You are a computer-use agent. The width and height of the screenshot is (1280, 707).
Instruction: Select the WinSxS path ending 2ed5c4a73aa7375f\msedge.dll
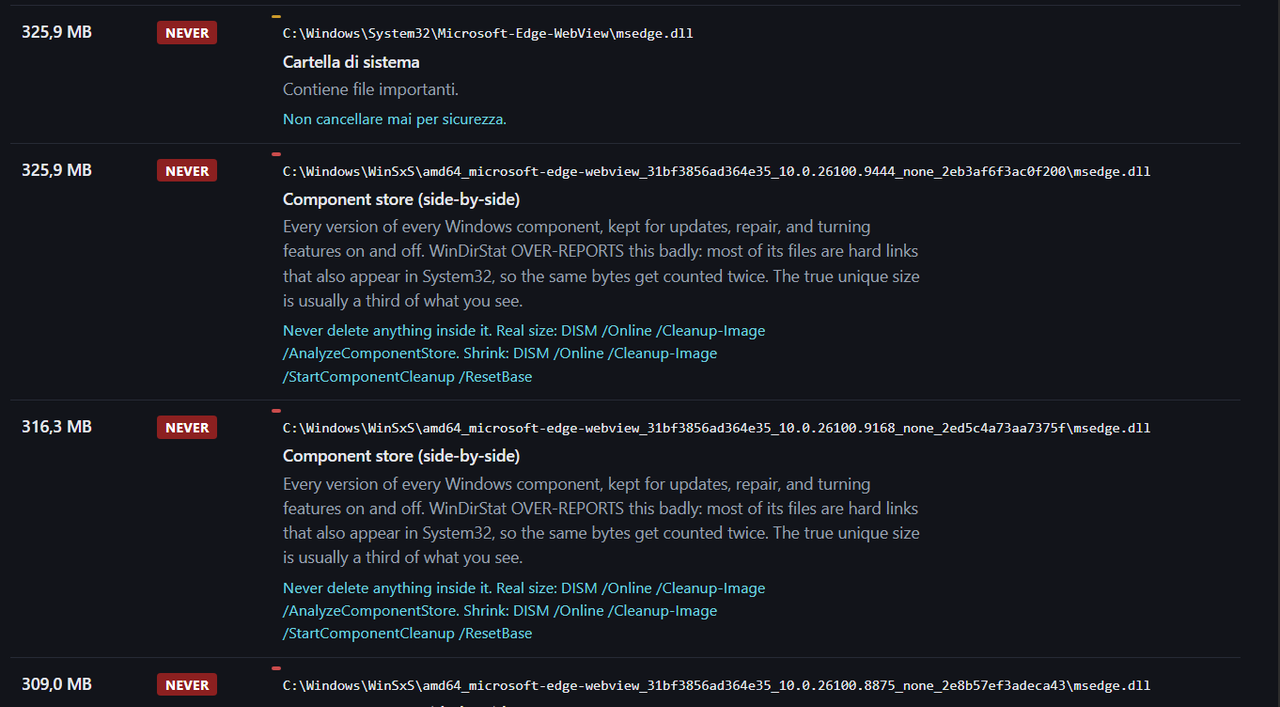(x=717, y=428)
